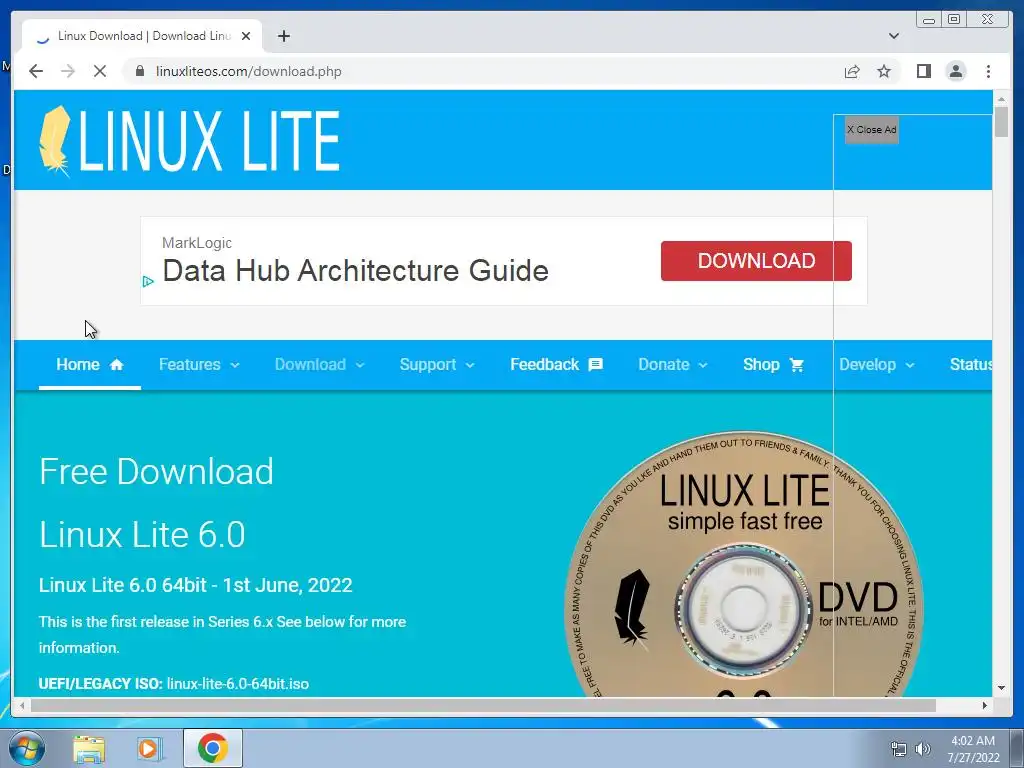Click the Data Hub Architecture Guide ad title
Screen dimensions: 1024x768
click(x=355, y=270)
